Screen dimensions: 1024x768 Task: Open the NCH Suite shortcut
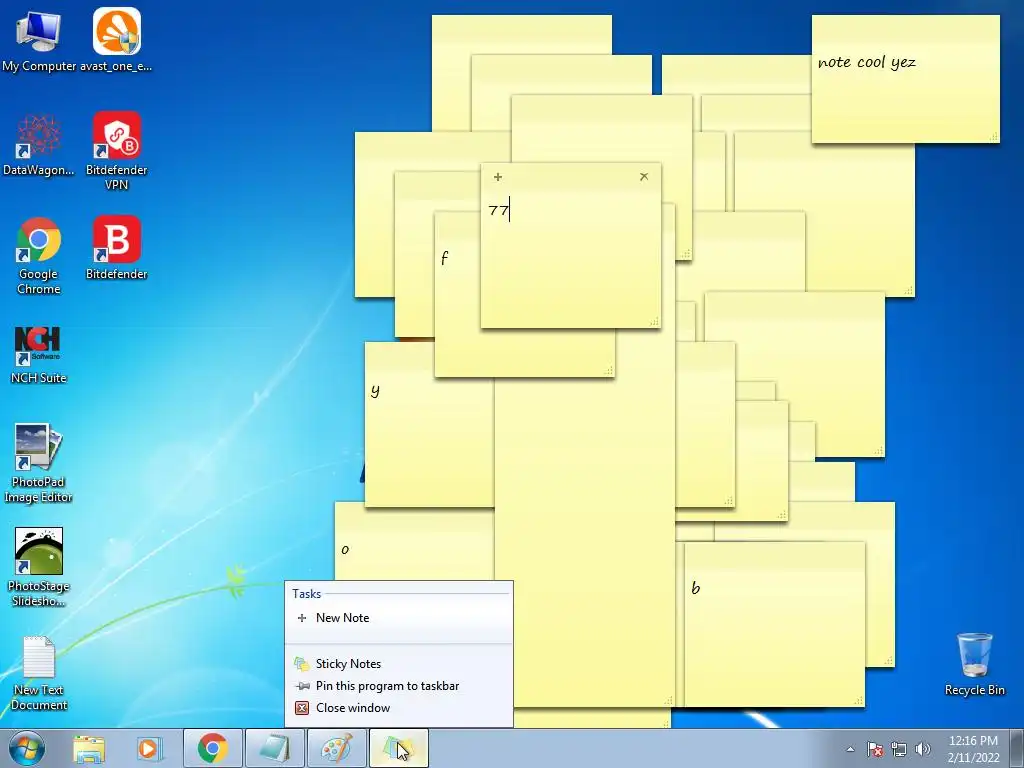click(39, 355)
